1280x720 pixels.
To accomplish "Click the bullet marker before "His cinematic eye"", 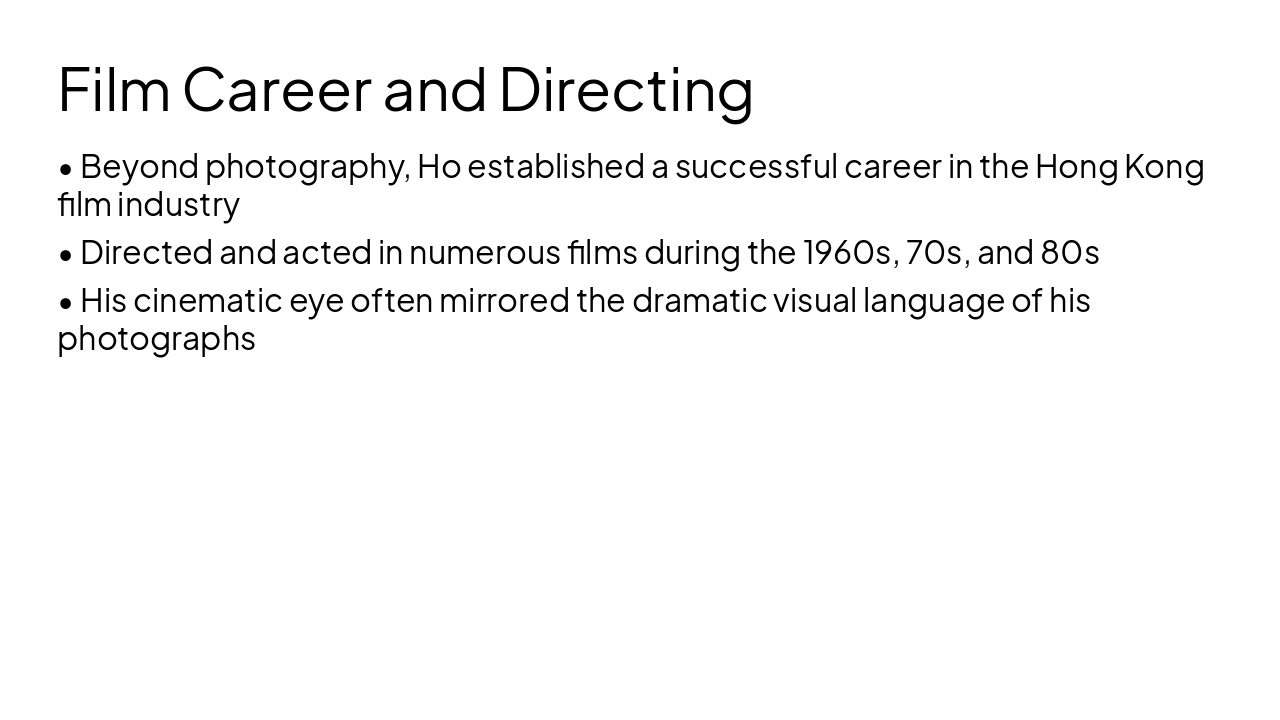I will [x=66, y=302].
